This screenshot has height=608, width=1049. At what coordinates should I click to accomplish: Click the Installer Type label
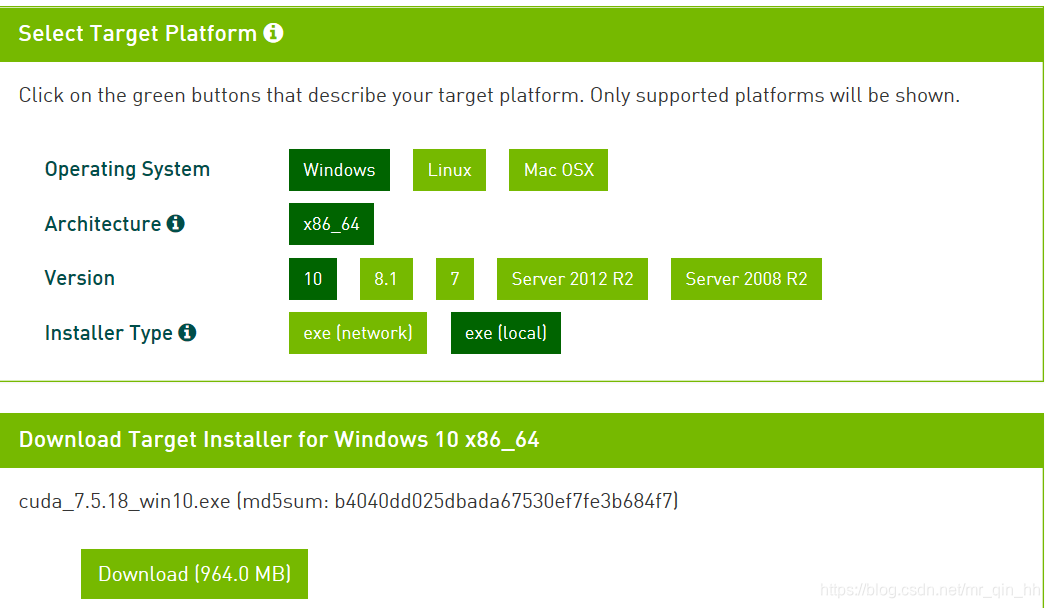pyautogui.click(x=108, y=333)
